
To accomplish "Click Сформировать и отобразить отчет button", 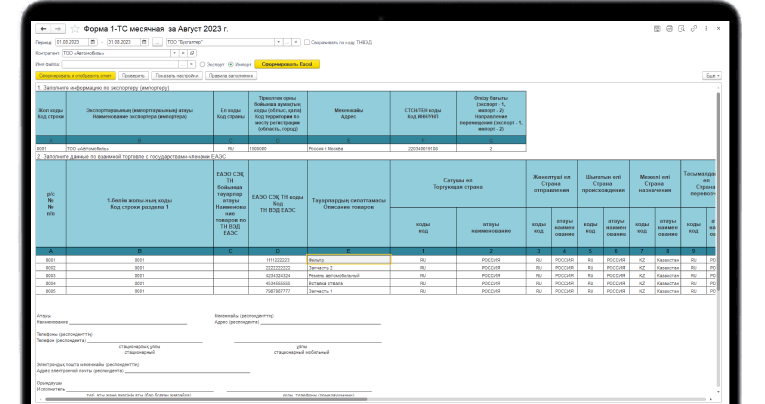I will [76, 76].
